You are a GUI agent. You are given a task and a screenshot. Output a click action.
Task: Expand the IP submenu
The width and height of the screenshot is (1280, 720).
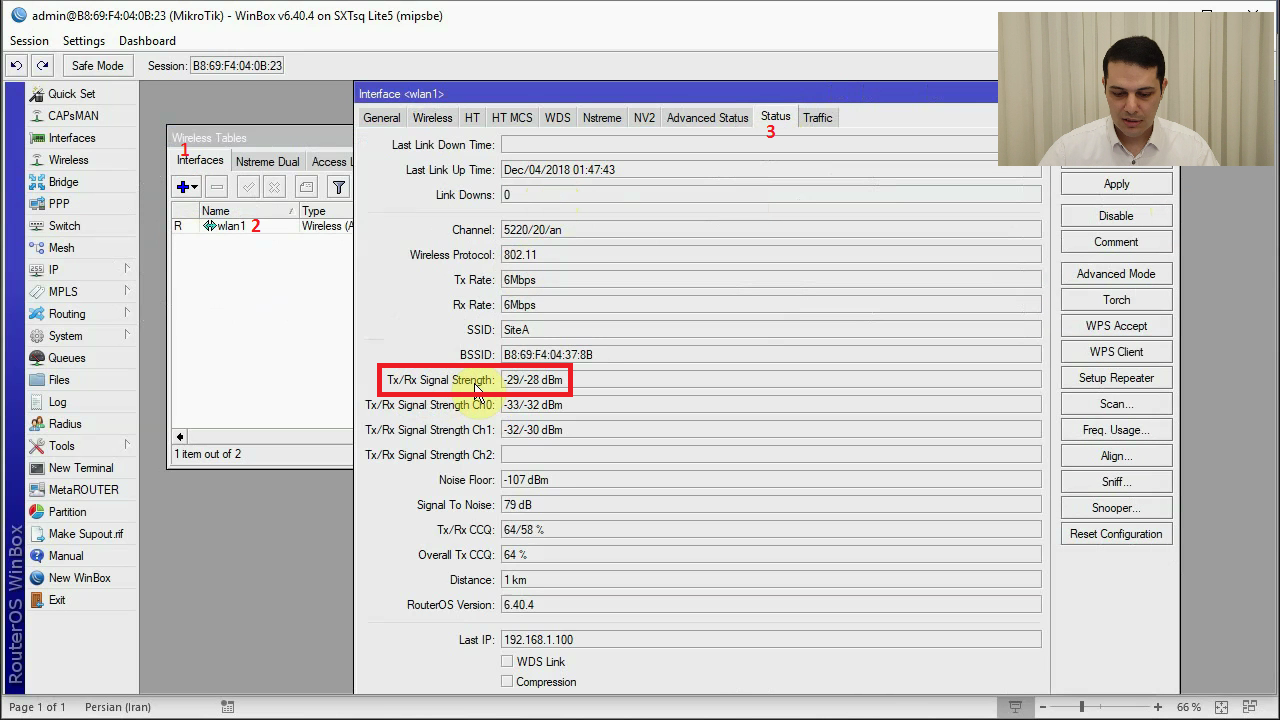point(127,269)
